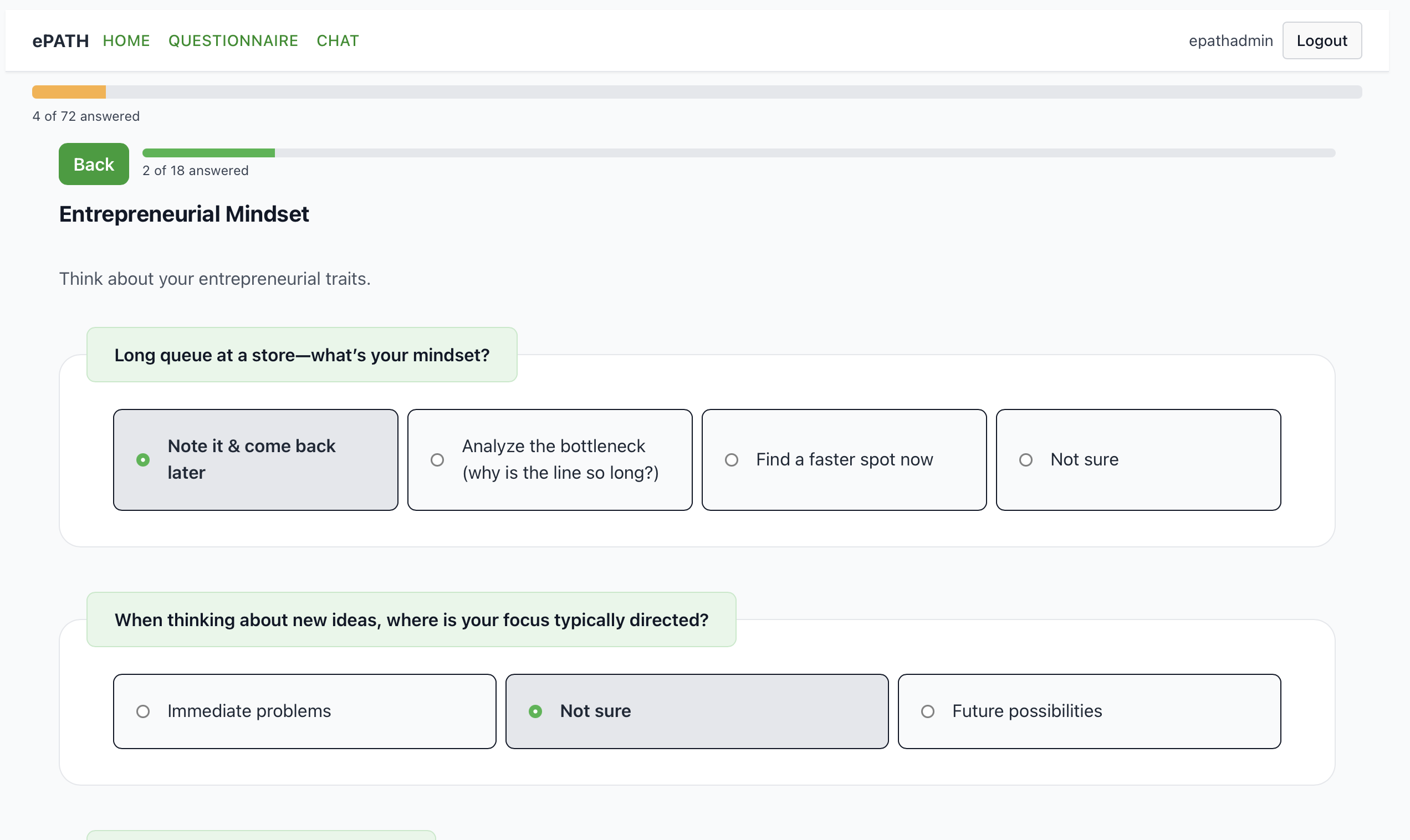Choose 'Immediate problems' radio option
Screen dimensions: 1410x840
click(x=304, y=711)
